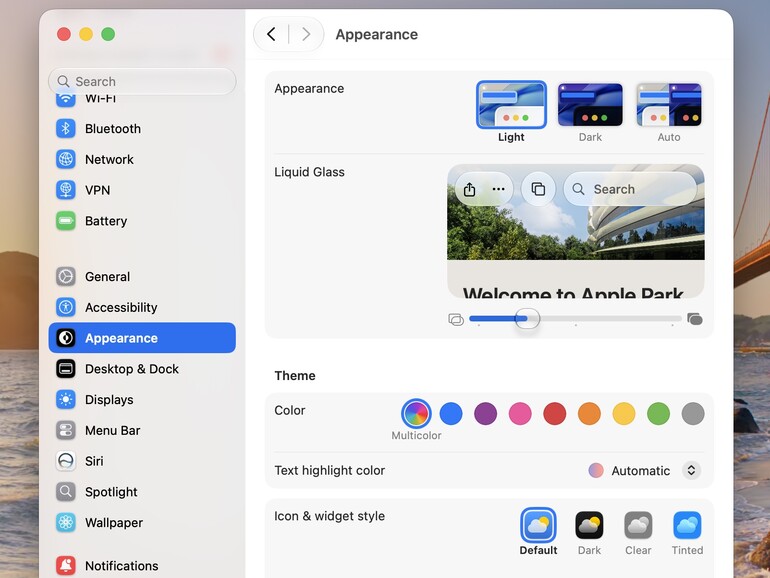
Task: Click the VPN icon in sidebar
Action: (x=65, y=190)
